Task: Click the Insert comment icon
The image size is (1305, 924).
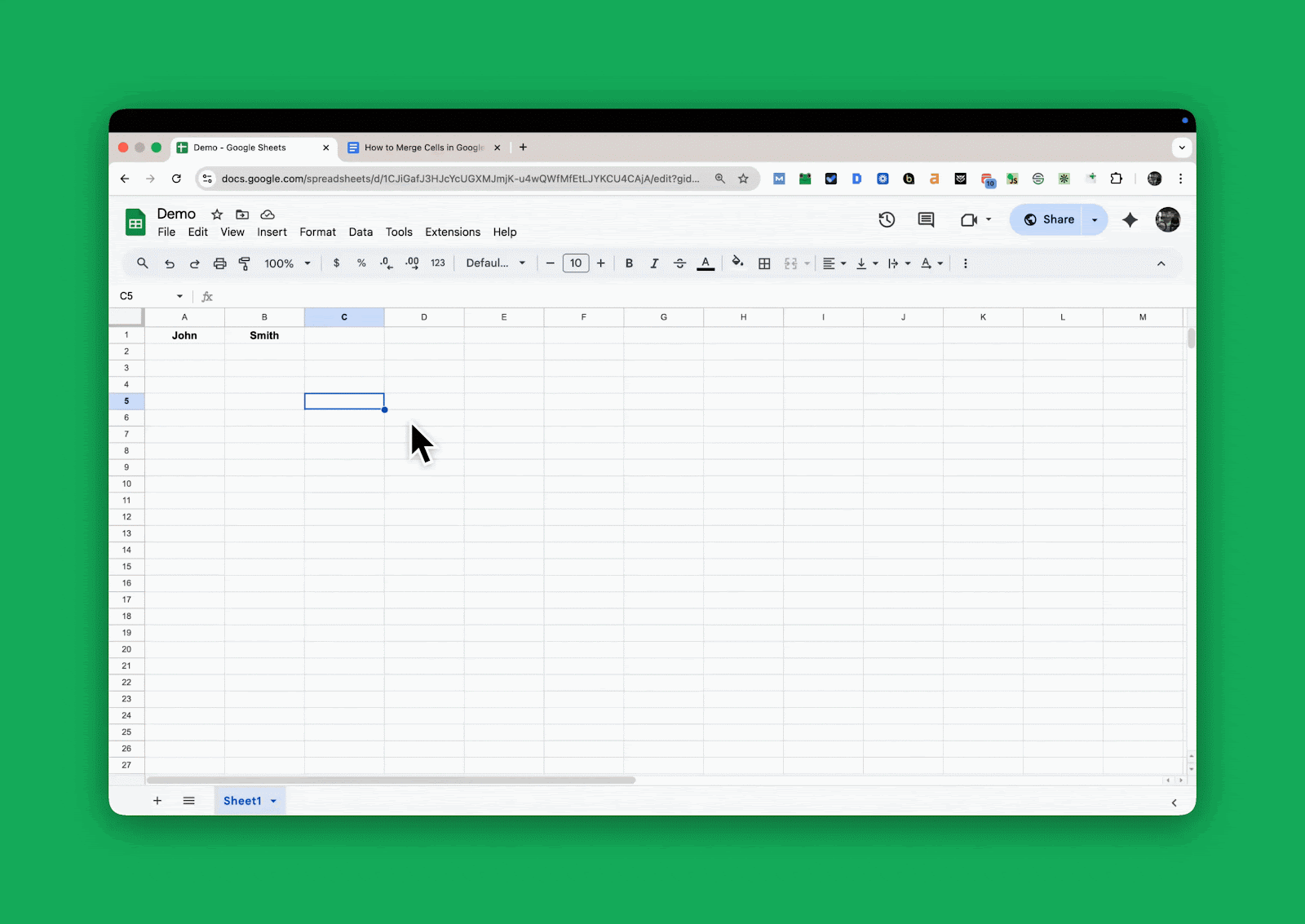Action: pyautogui.click(x=925, y=219)
